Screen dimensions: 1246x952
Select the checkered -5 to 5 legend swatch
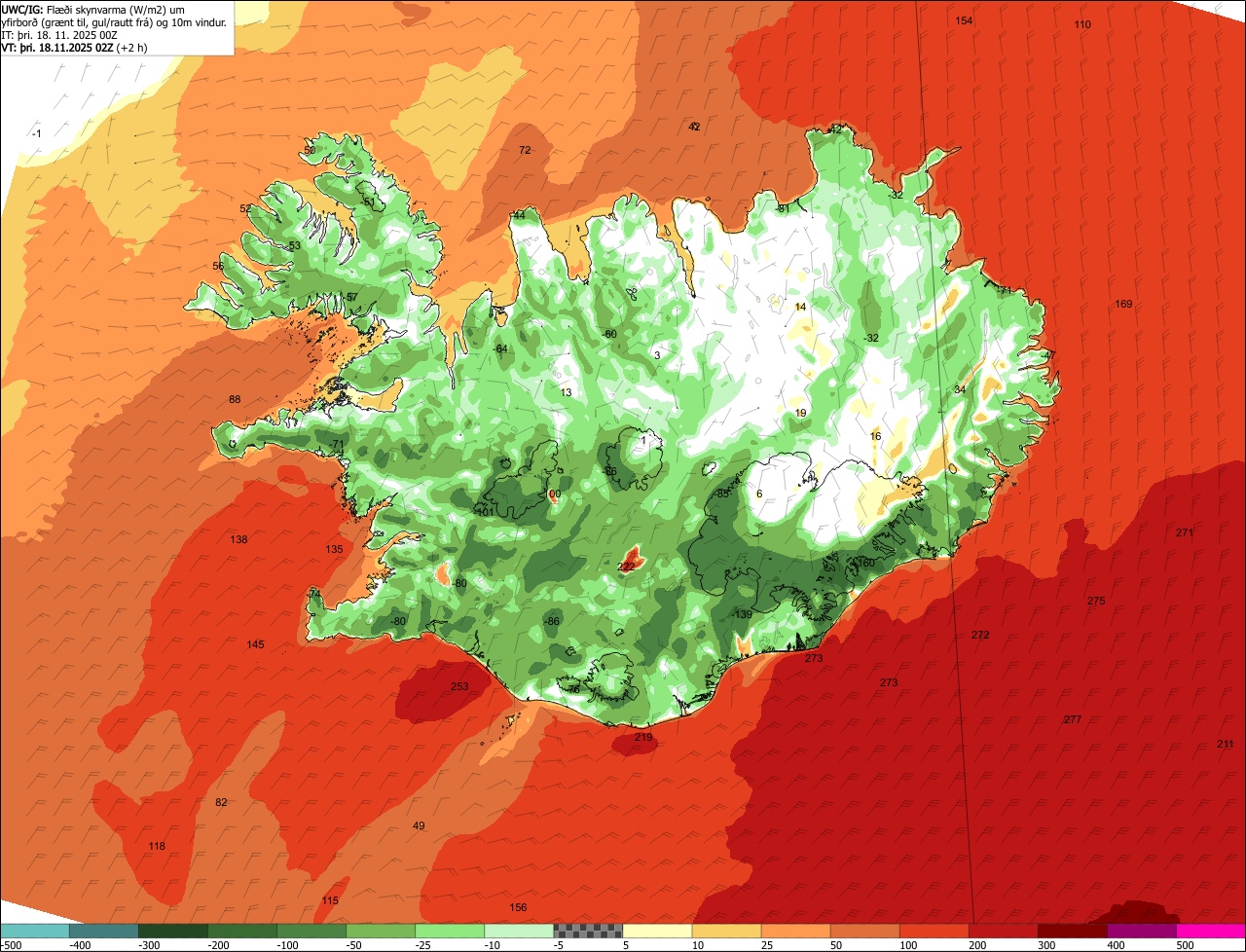588,931
